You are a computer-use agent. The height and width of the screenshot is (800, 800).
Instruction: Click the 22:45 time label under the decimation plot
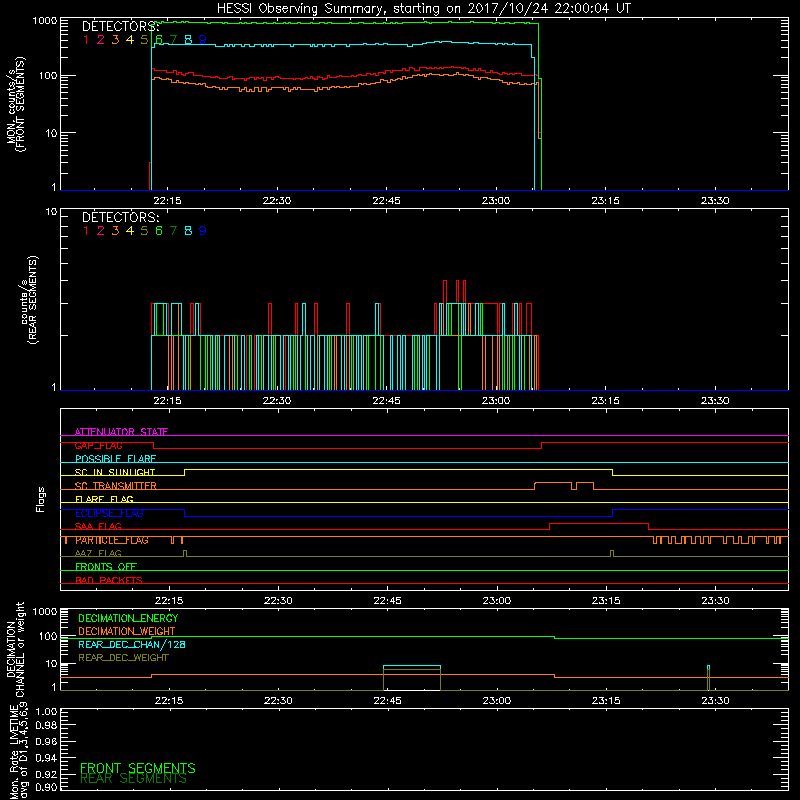(387, 701)
